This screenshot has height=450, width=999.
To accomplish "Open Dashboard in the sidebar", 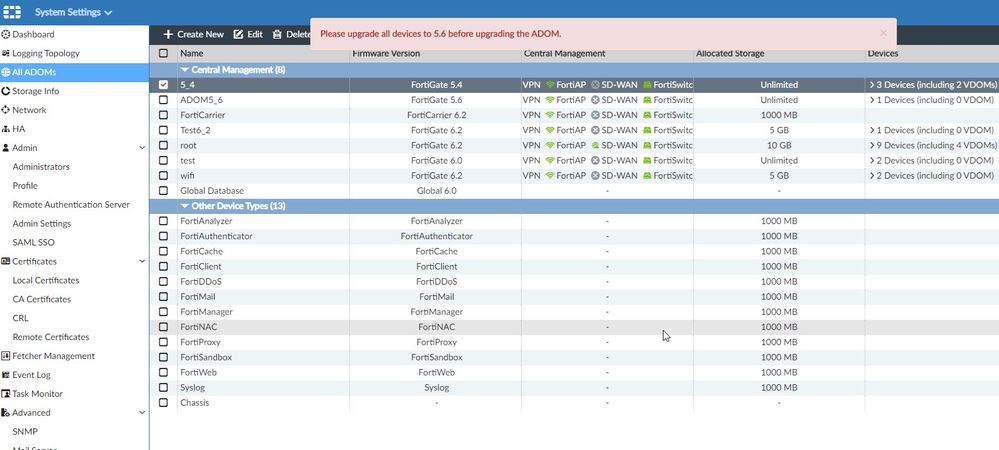I will (x=33, y=34).
